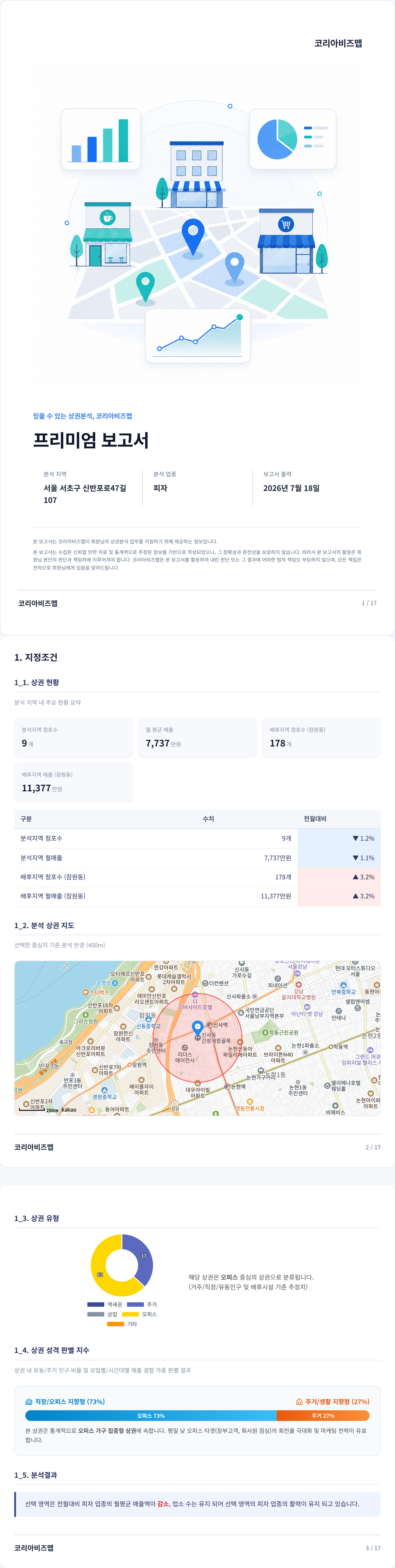Click the 1_2. 분석 상권 지도 heading
Image resolution: width=395 pixels, height=1568 pixels.
pos(44,925)
